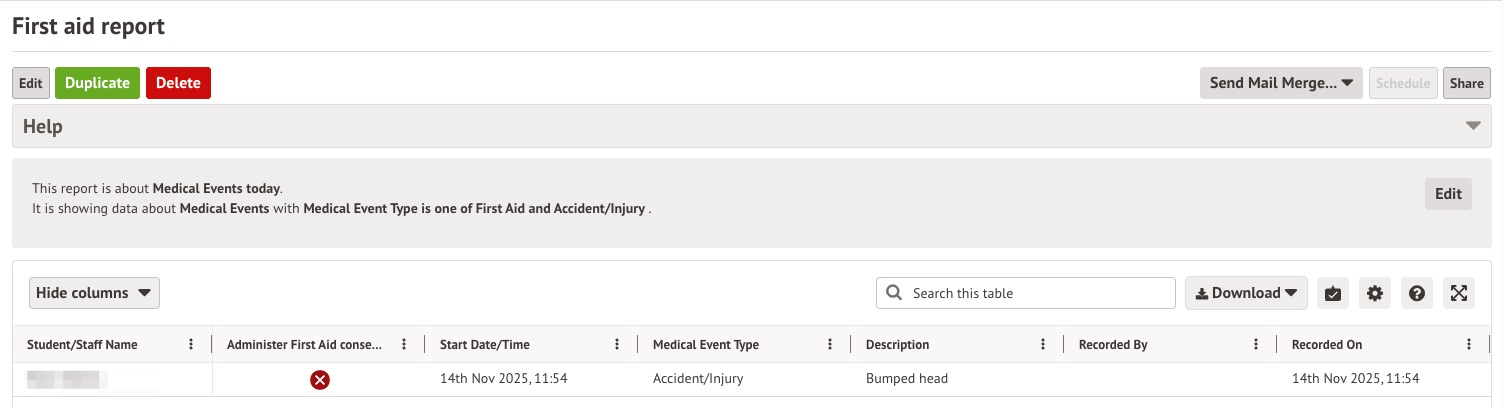Open the Send Mail Merge dropdown
The width and height of the screenshot is (1503, 407).
(x=1281, y=83)
